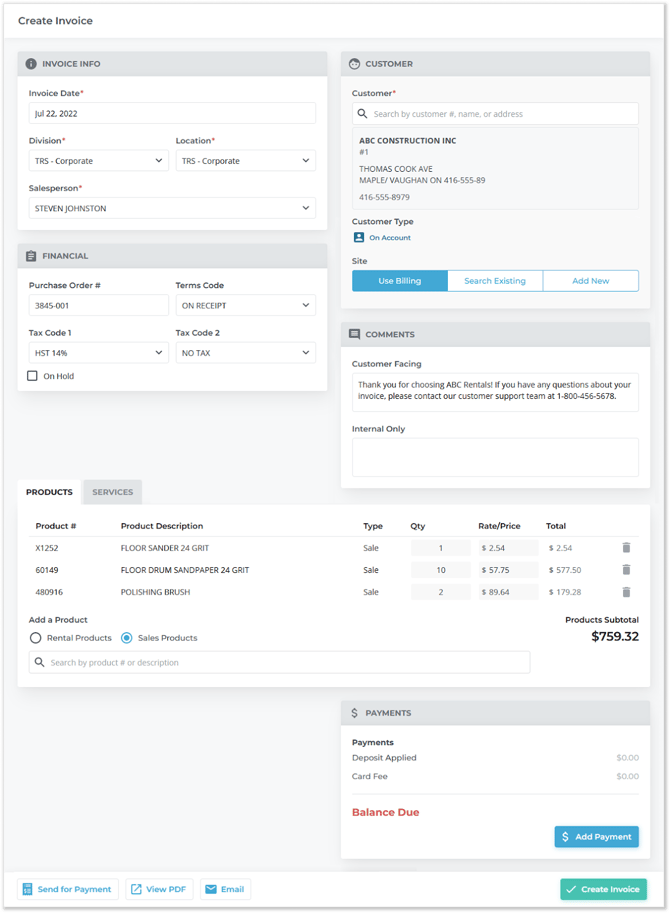Screen dimensions: 670x913
Task: Click the Invoice Info header icon
Action: pyautogui.click(x=31, y=64)
